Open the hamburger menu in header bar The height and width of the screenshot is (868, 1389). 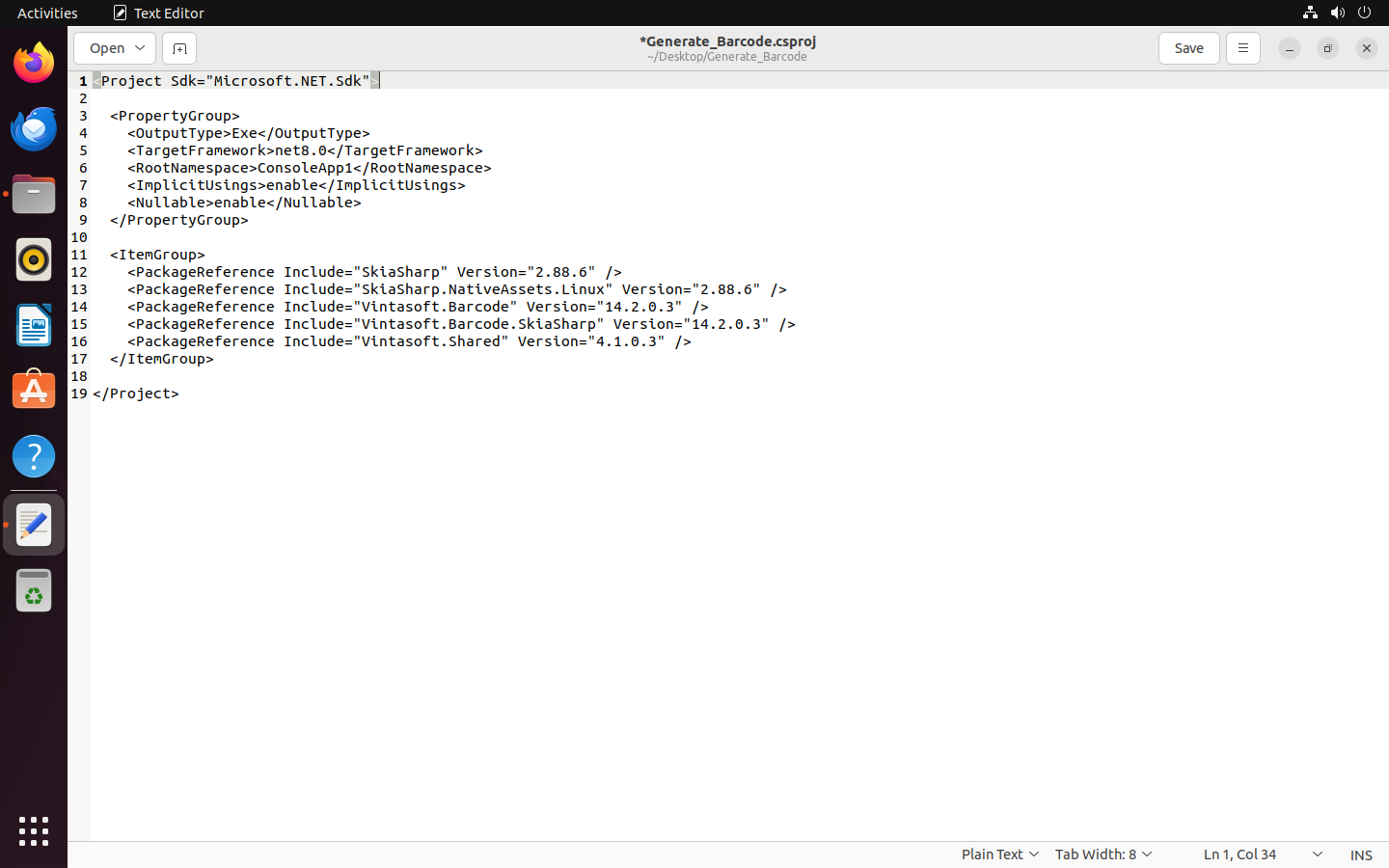point(1242,48)
